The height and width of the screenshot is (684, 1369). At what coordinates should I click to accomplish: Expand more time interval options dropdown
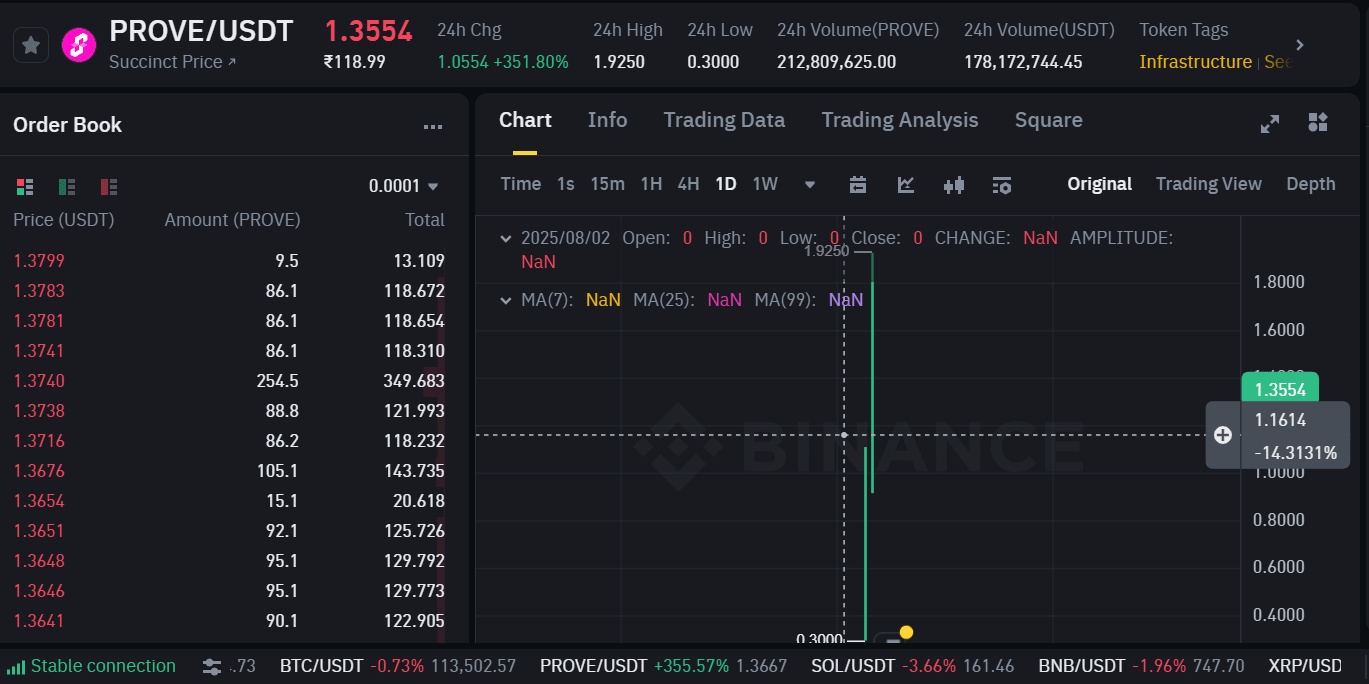pos(810,184)
